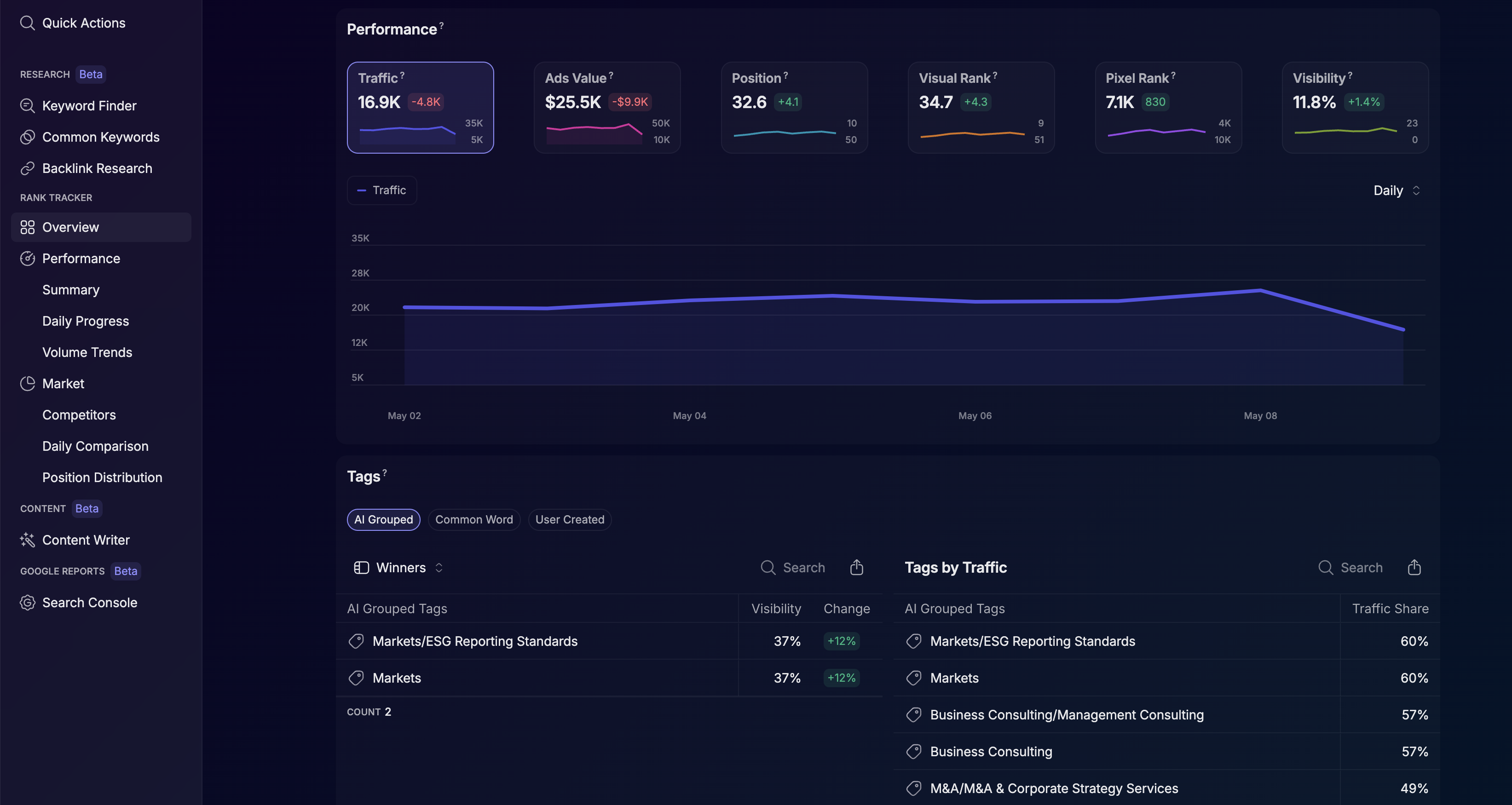
Task: Click the Market pie chart icon
Action: coord(28,383)
